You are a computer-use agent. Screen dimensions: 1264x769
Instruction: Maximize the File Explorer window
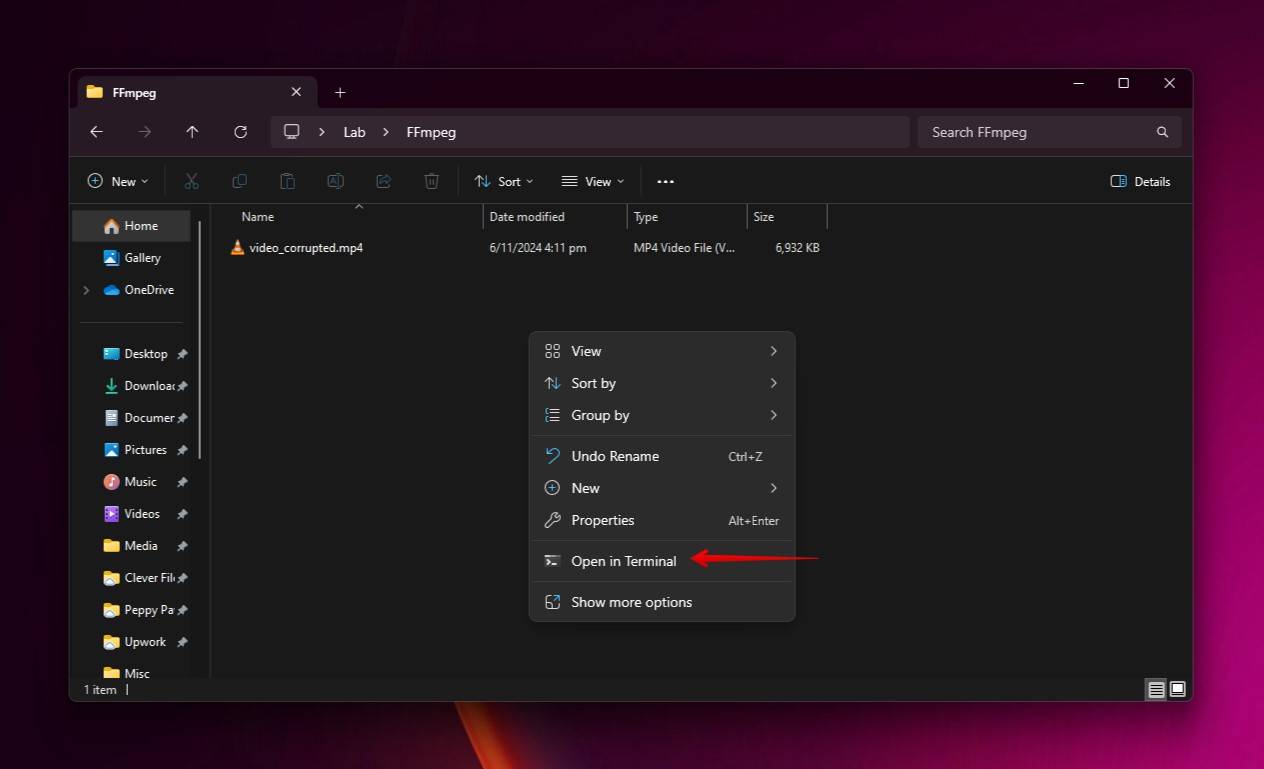pos(1123,84)
